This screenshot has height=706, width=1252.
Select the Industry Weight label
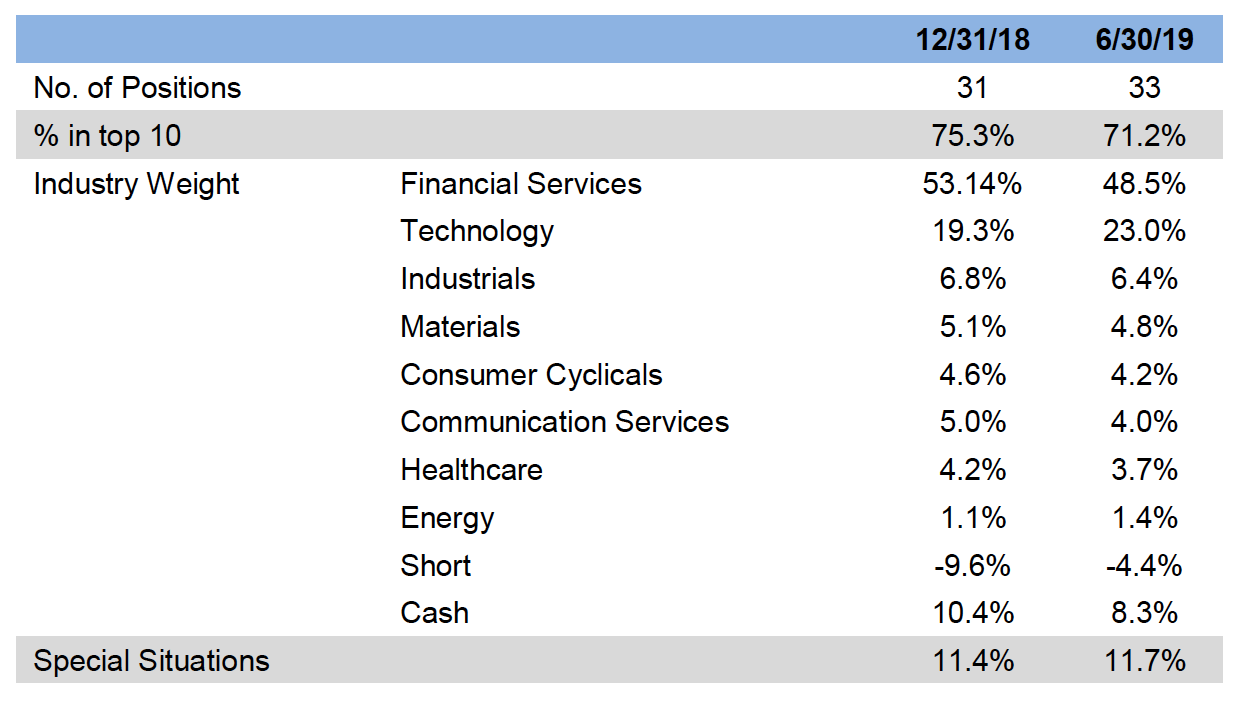[x=137, y=184]
